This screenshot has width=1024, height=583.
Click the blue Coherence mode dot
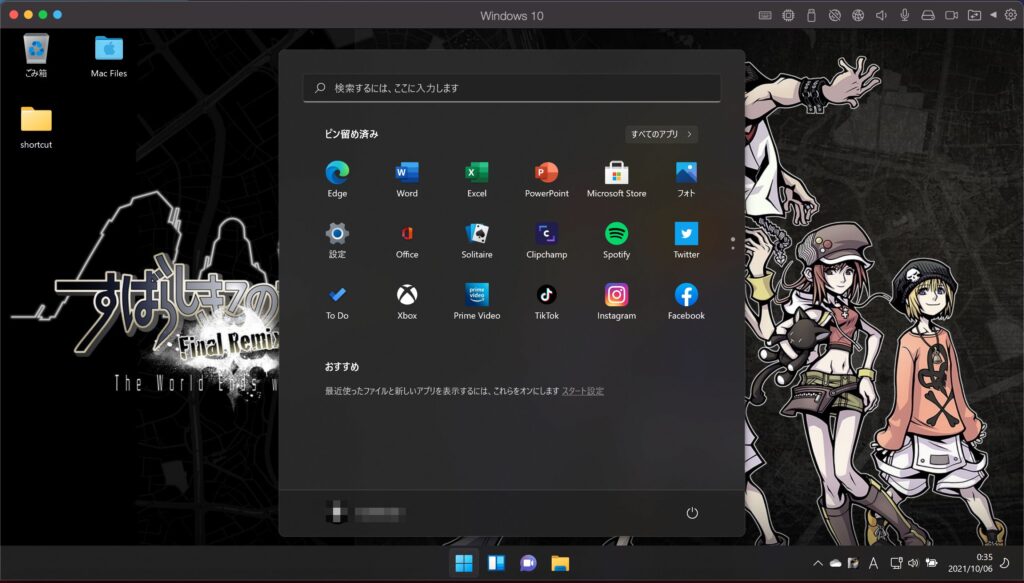pos(57,14)
